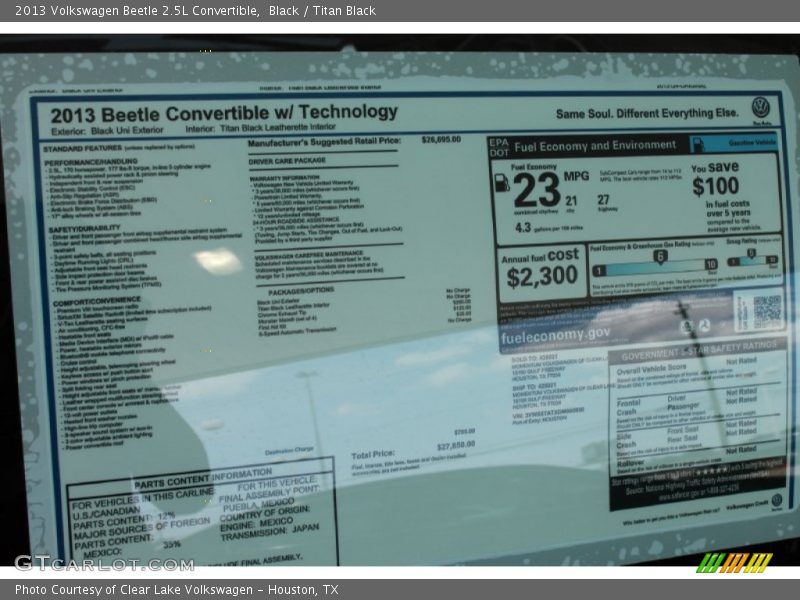Click the ENGINE: MEXICO text
The width and height of the screenshot is (800, 600).
pyautogui.click(x=256, y=523)
